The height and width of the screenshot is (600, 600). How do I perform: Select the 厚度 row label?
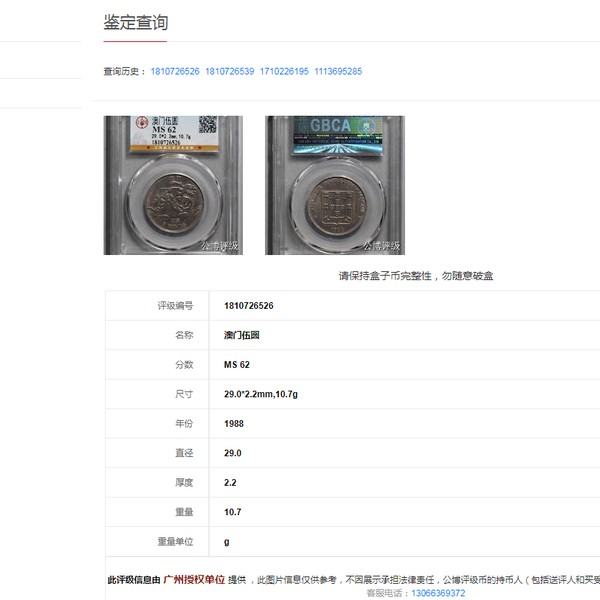(x=184, y=483)
